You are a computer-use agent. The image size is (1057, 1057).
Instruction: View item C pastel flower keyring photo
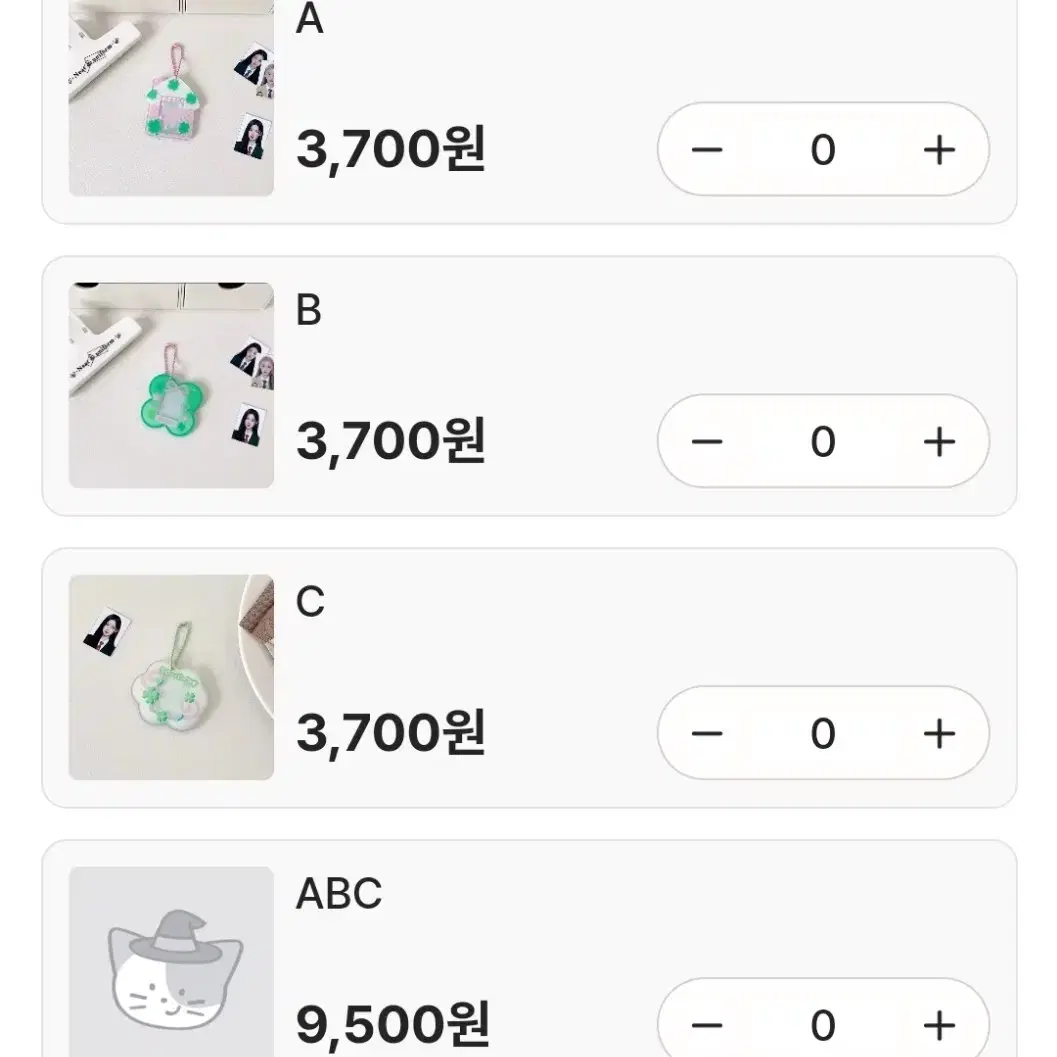click(x=171, y=677)
